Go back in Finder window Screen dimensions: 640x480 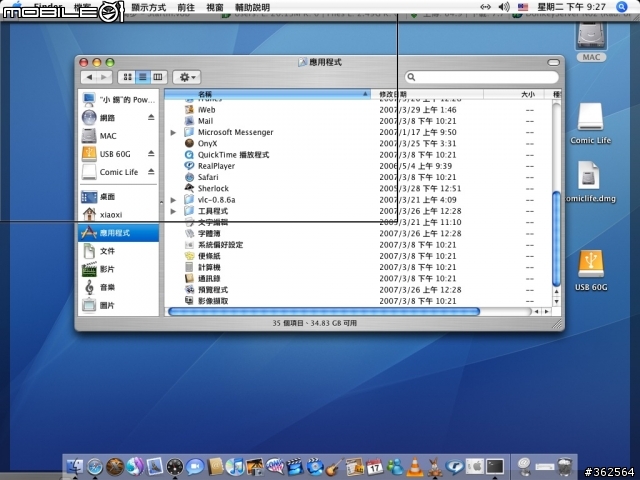(89, 77)
